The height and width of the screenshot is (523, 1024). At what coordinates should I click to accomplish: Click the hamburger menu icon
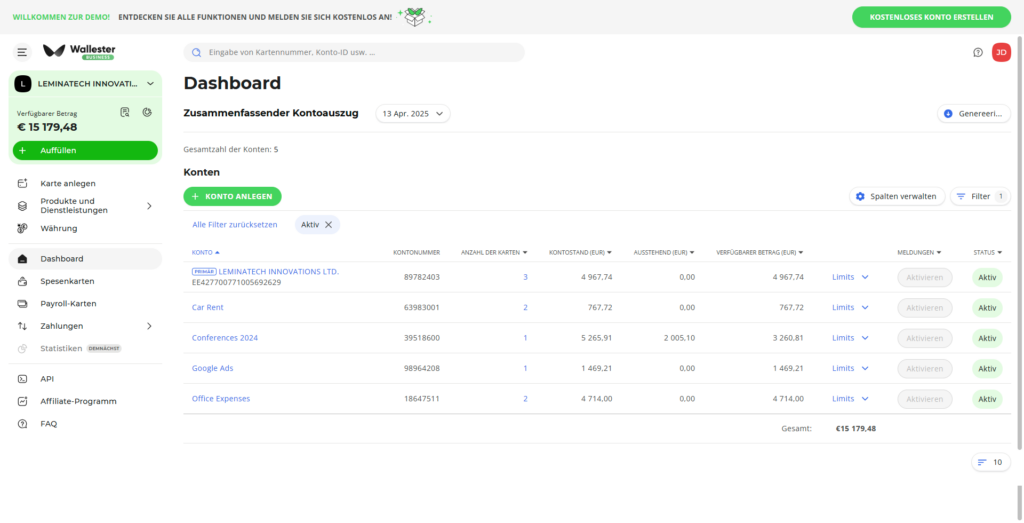pos(22,52)
